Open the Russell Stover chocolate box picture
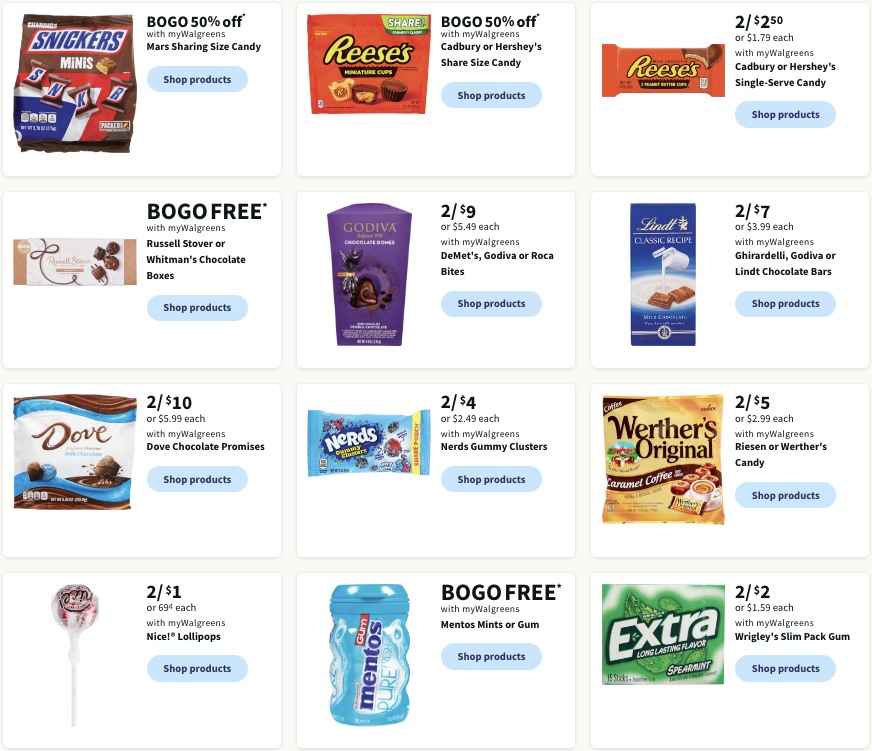Viewport: 872px width, 751px height. click(x=75, y=261)
